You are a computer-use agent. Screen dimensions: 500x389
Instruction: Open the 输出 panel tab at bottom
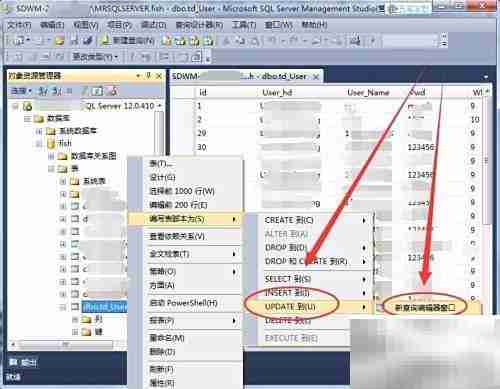pos(23,363)
